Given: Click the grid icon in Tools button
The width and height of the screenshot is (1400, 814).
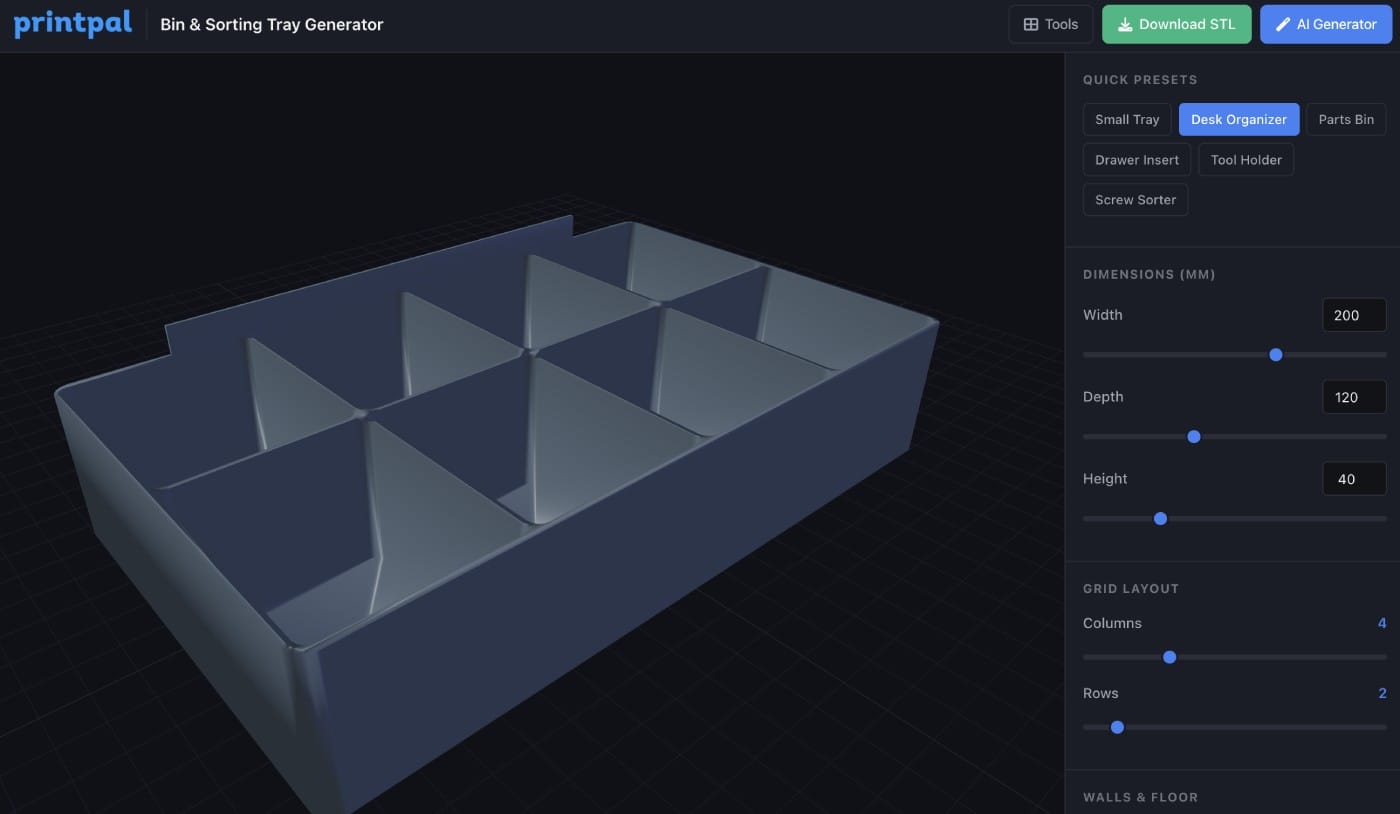Looking at the screenshot, I should pos(1031,24).
